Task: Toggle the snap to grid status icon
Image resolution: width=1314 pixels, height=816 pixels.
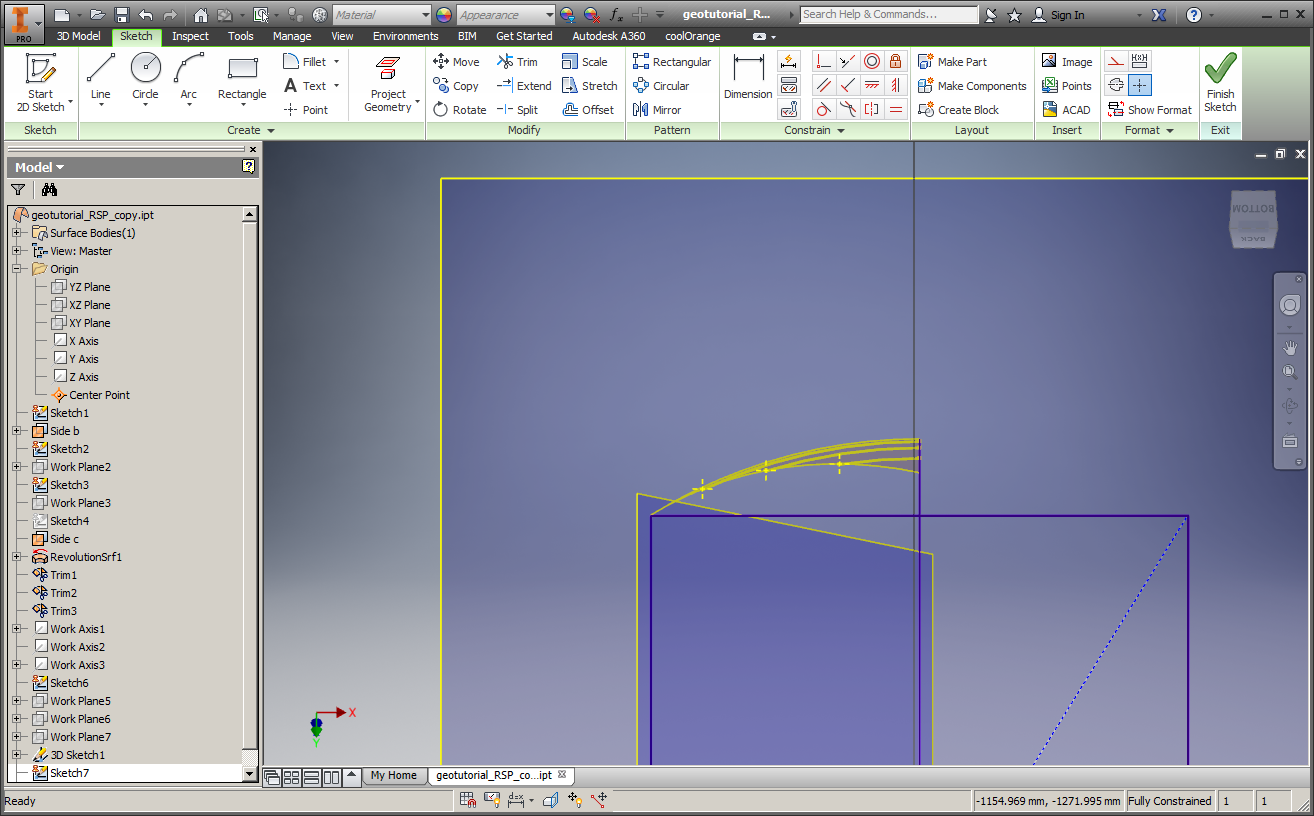Action: 468,800
